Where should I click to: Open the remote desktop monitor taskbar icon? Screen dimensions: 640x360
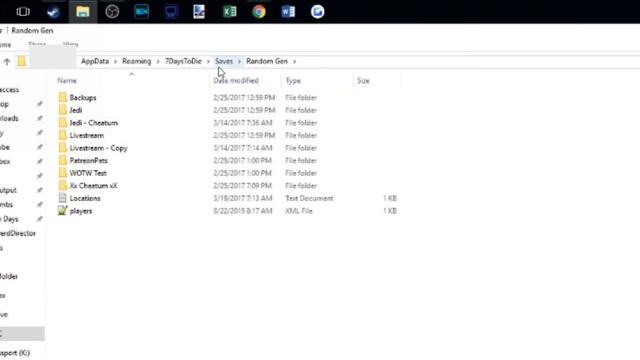[x=171, y=12]
